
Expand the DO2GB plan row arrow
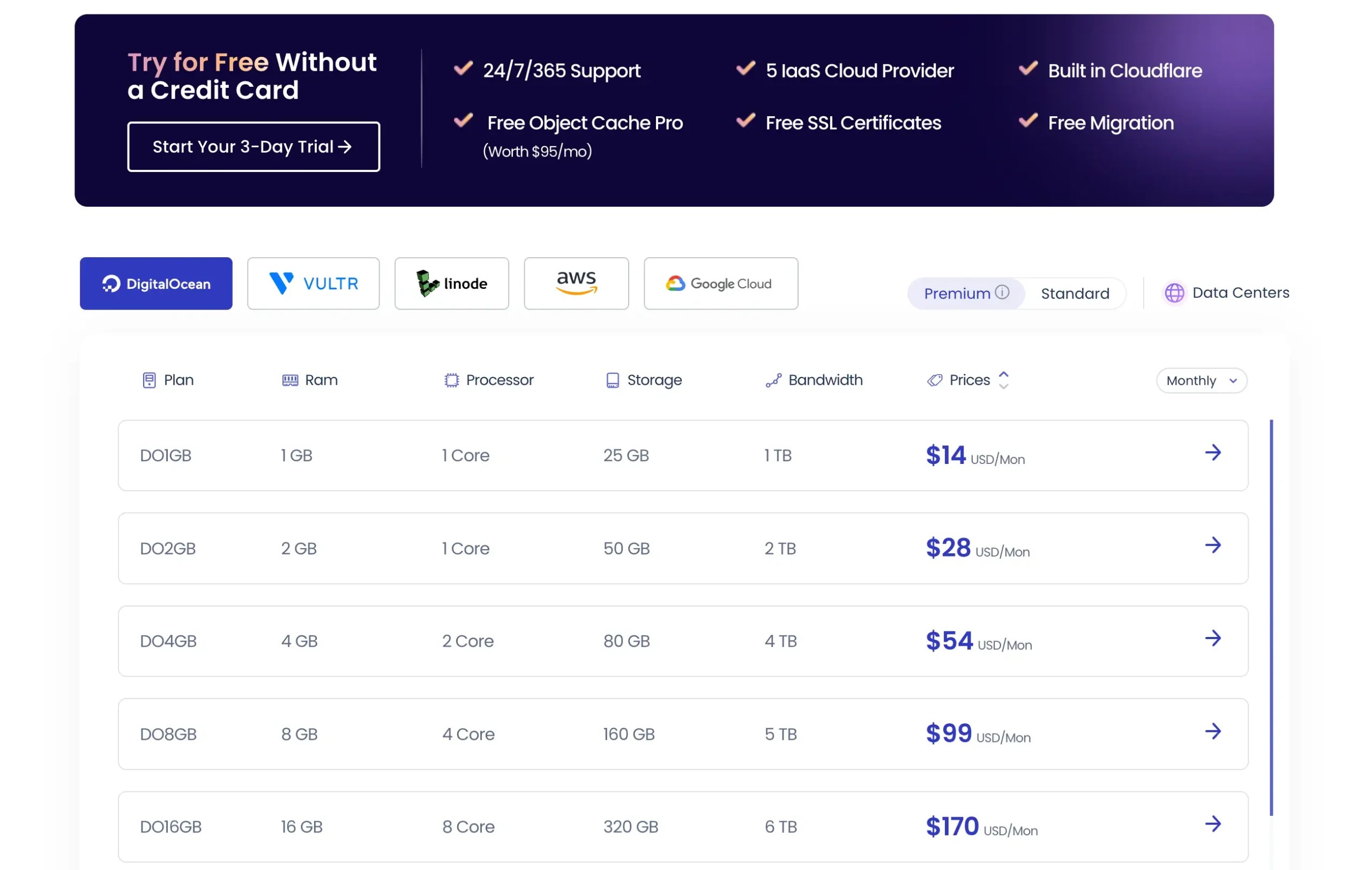(x=1212, y=545)
